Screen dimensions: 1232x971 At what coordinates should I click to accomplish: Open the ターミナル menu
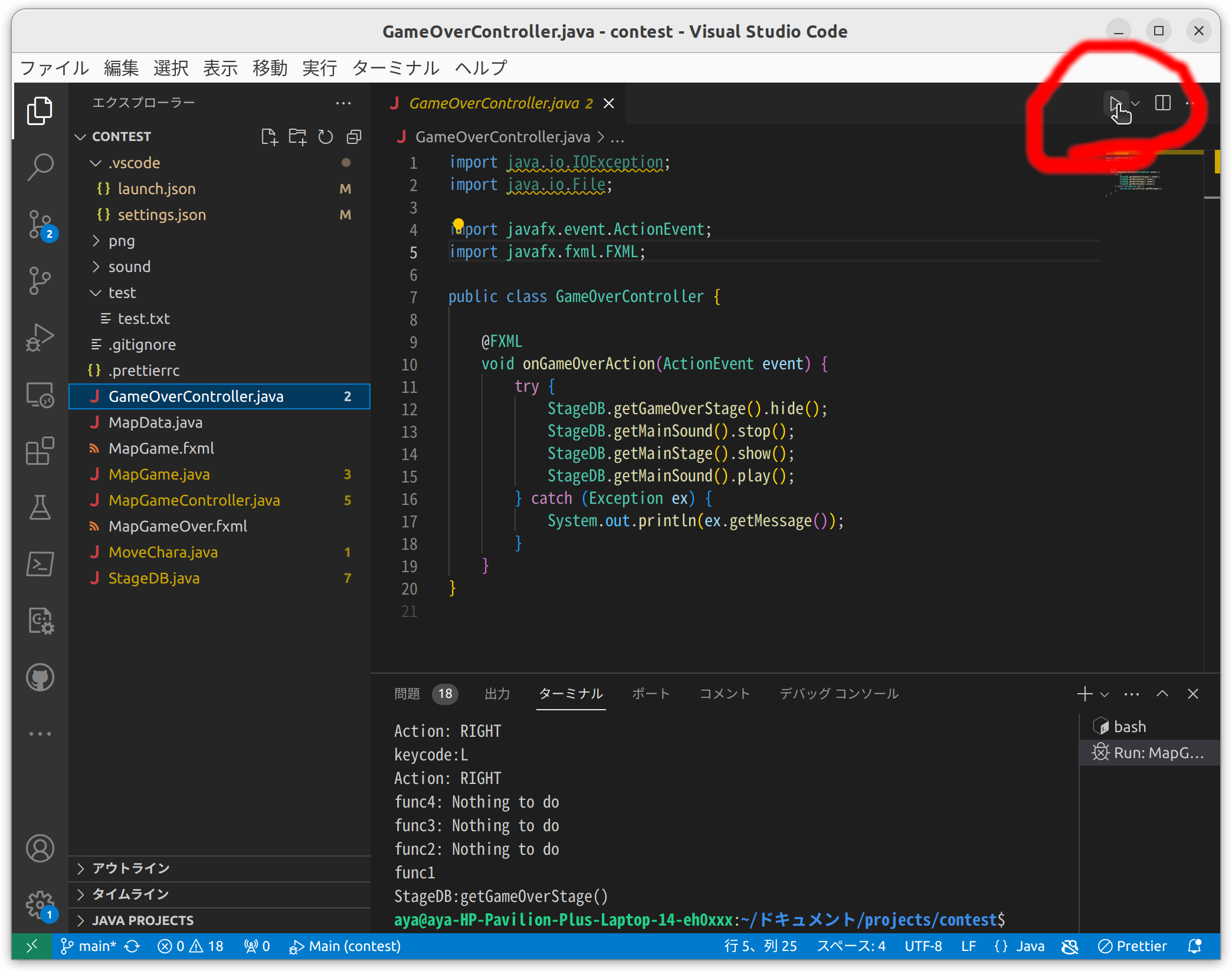click(x=395, y=68)
